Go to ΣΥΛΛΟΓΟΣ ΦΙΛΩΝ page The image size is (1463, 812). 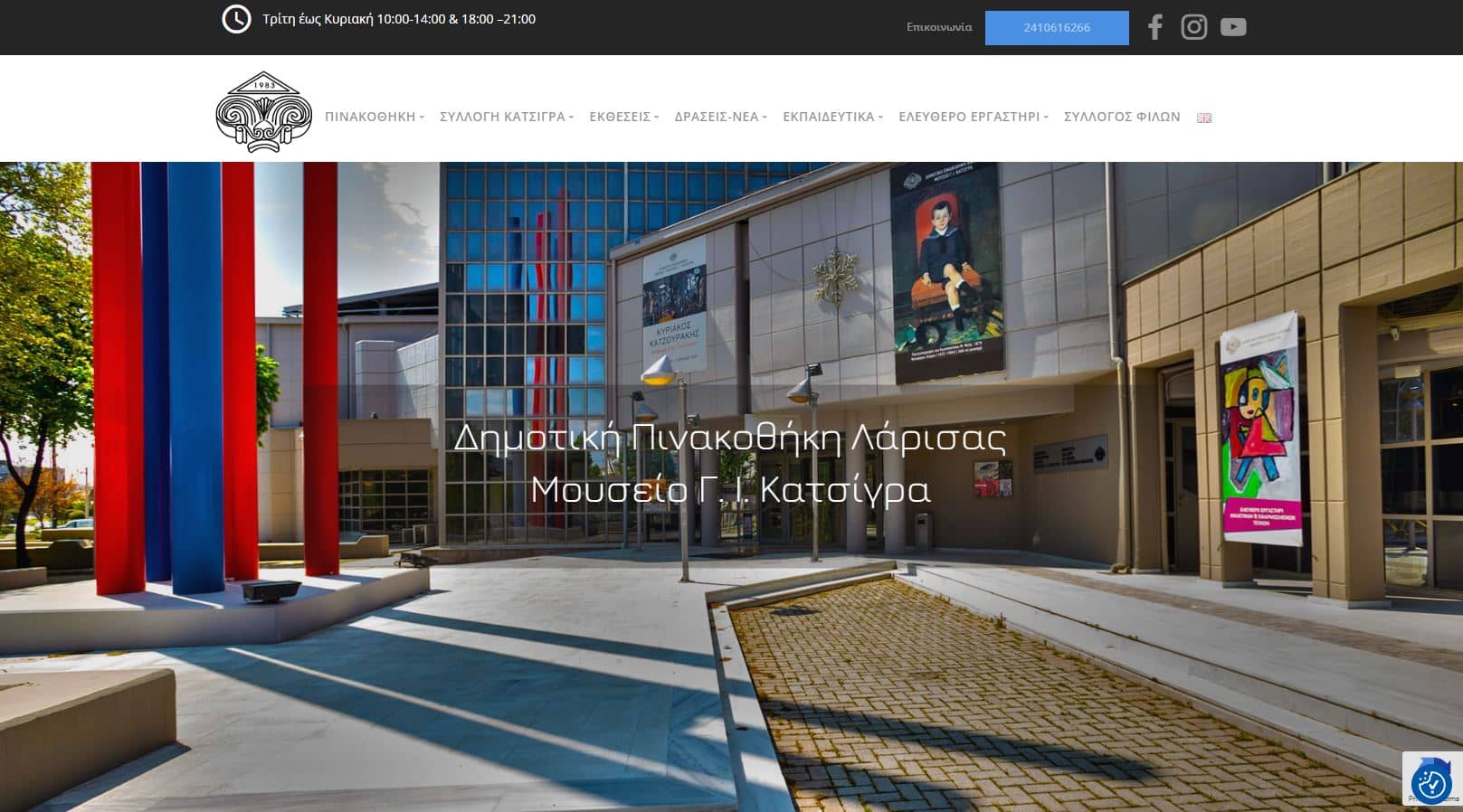(x=1121, y=117)
